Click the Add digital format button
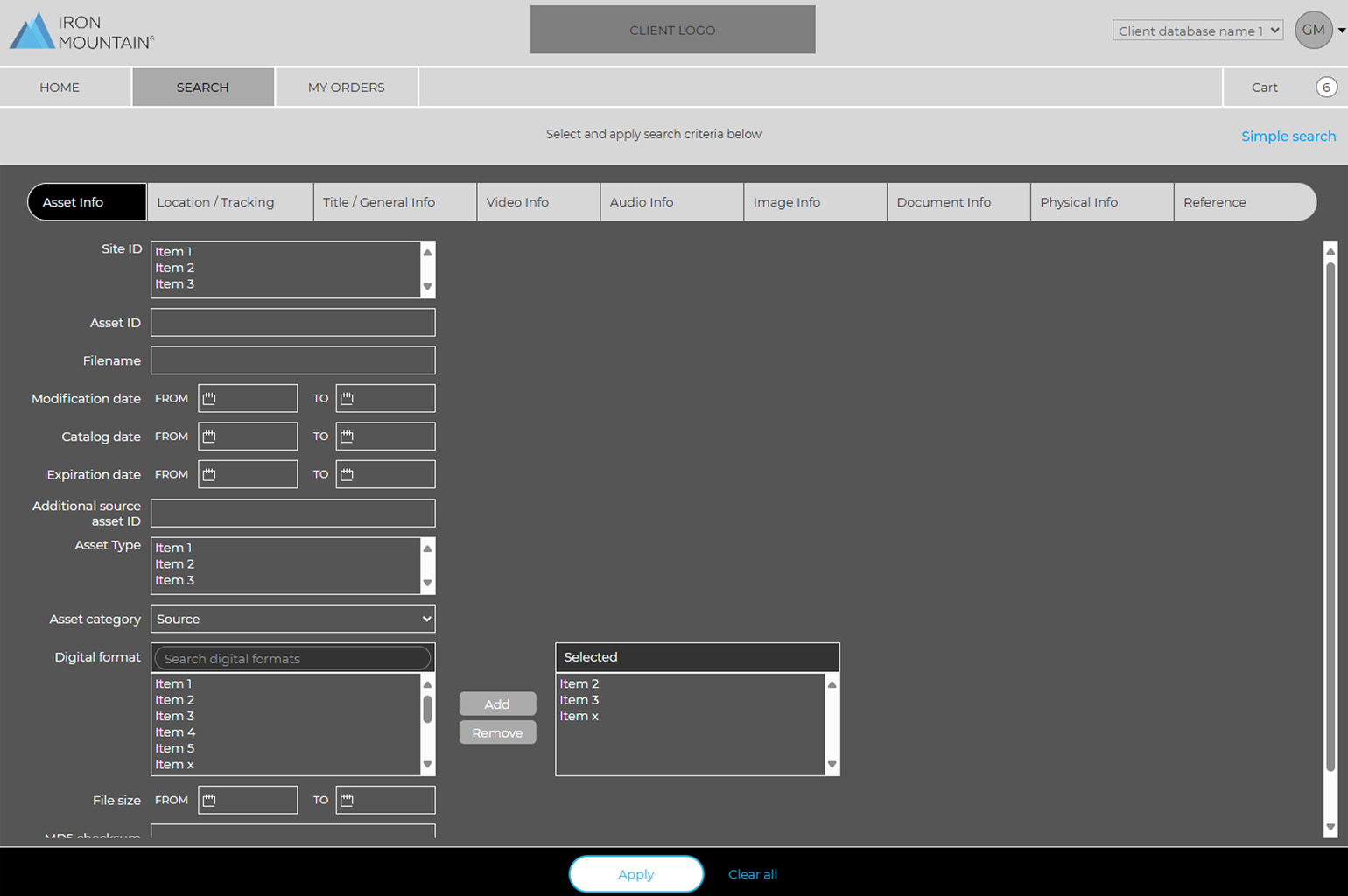Screen dimensions: 1348x896 497,704
